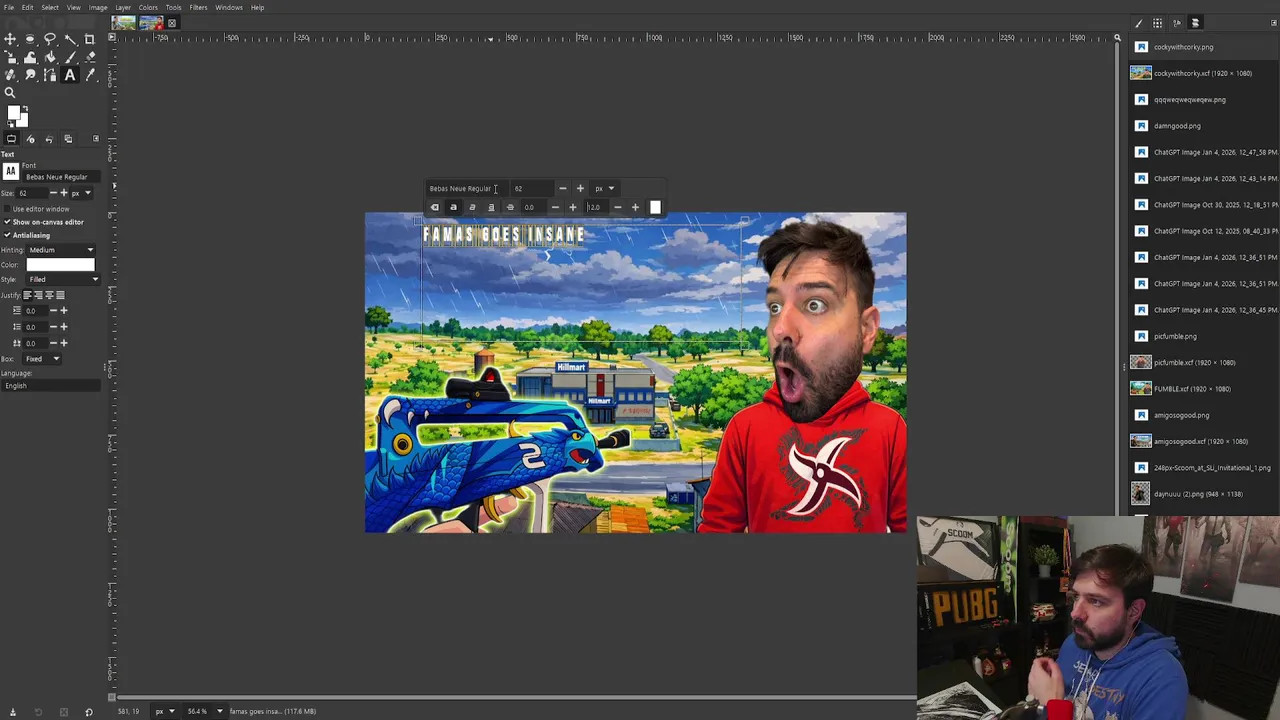Decrease font size in on-canvas toolbar

pos(563,188)
